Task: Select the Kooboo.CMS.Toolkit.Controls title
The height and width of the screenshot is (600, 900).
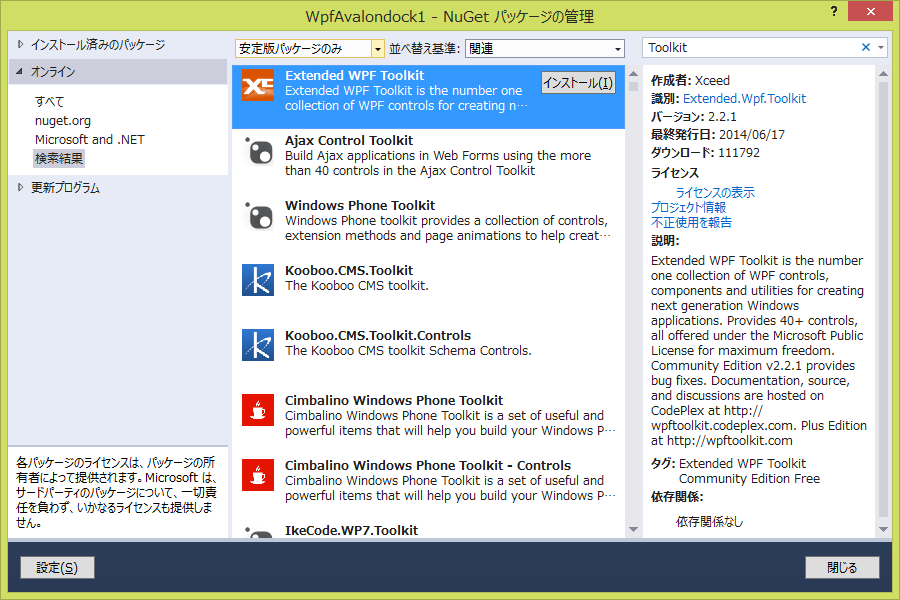Action: pos(378,335)
